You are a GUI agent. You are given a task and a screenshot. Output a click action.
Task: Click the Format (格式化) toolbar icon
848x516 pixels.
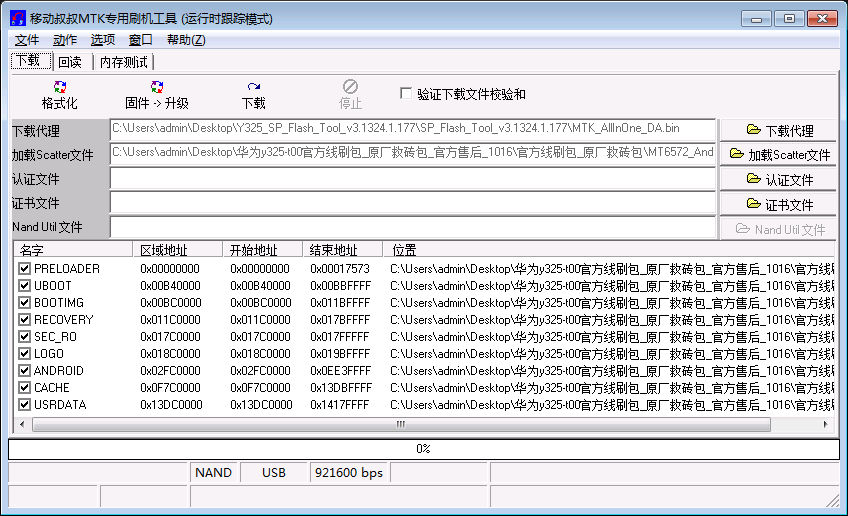pos(59,87)
